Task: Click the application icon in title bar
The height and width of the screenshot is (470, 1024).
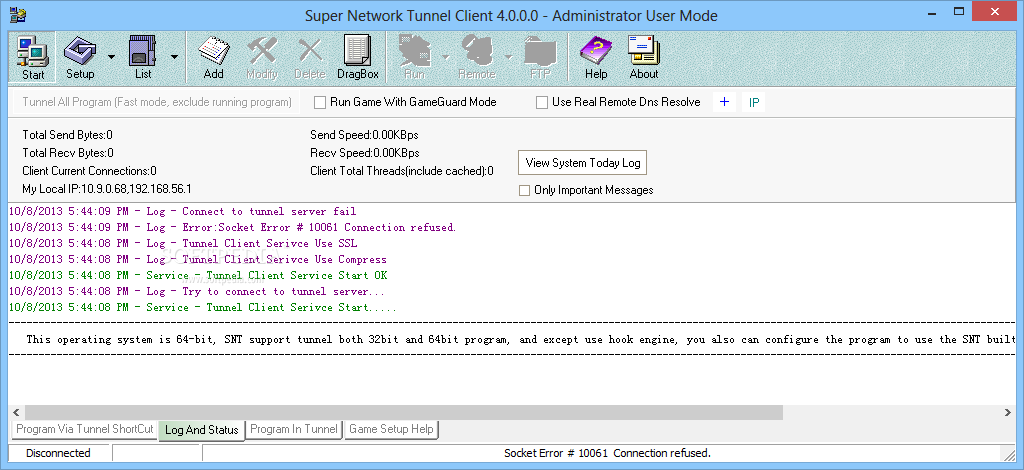Action: pyautogui.click(x=18, y=14)
